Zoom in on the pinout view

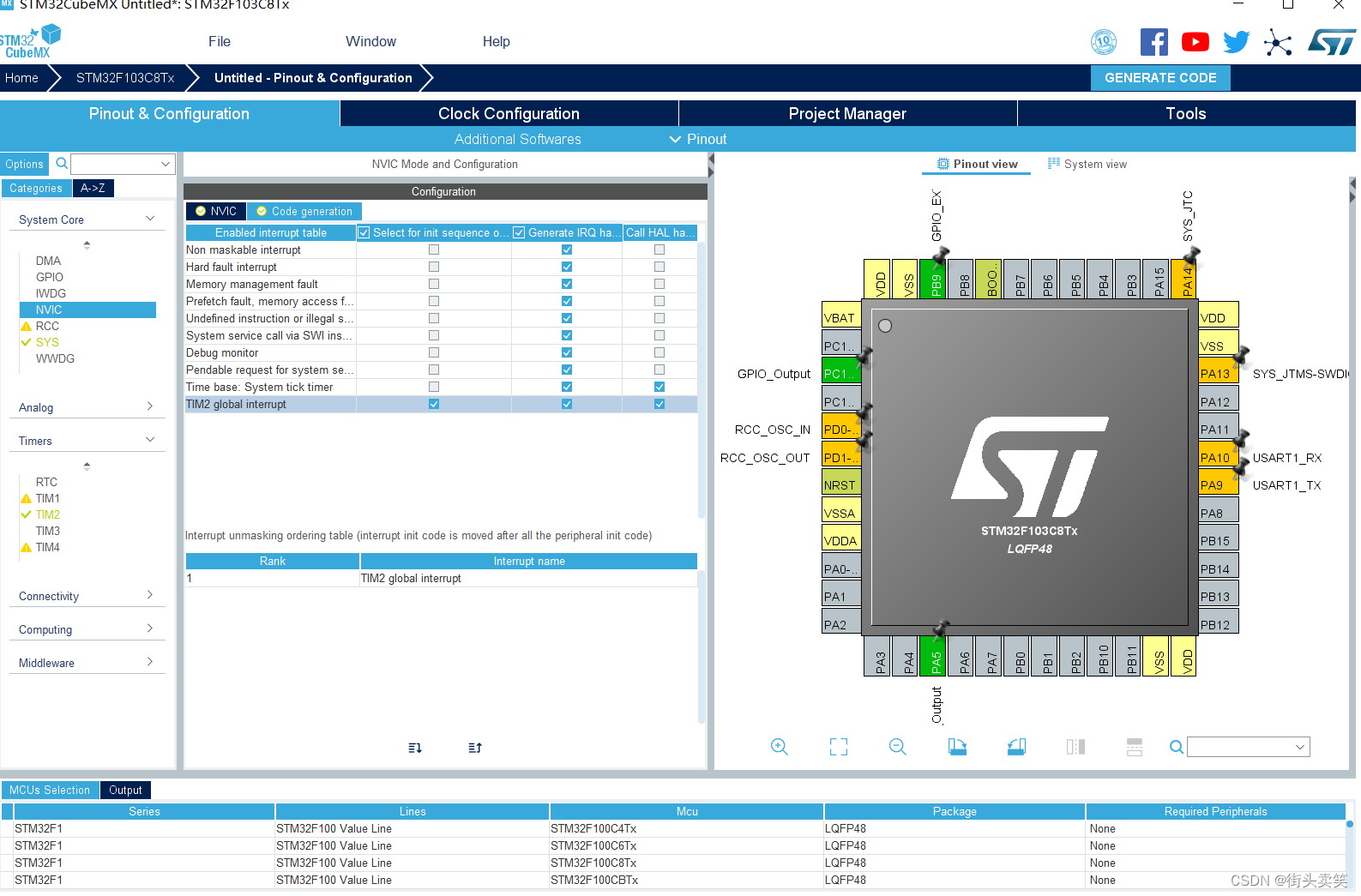click(779, 747)
